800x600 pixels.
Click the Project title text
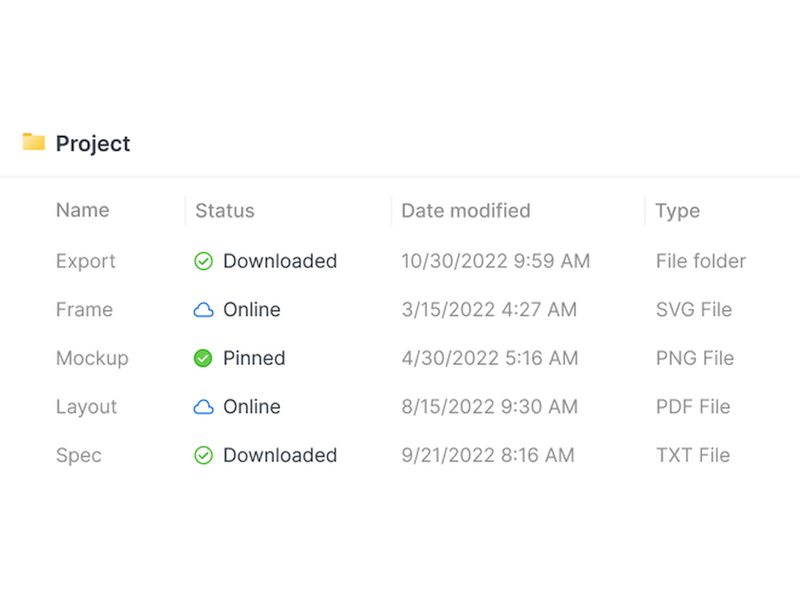tap(92, 143)
